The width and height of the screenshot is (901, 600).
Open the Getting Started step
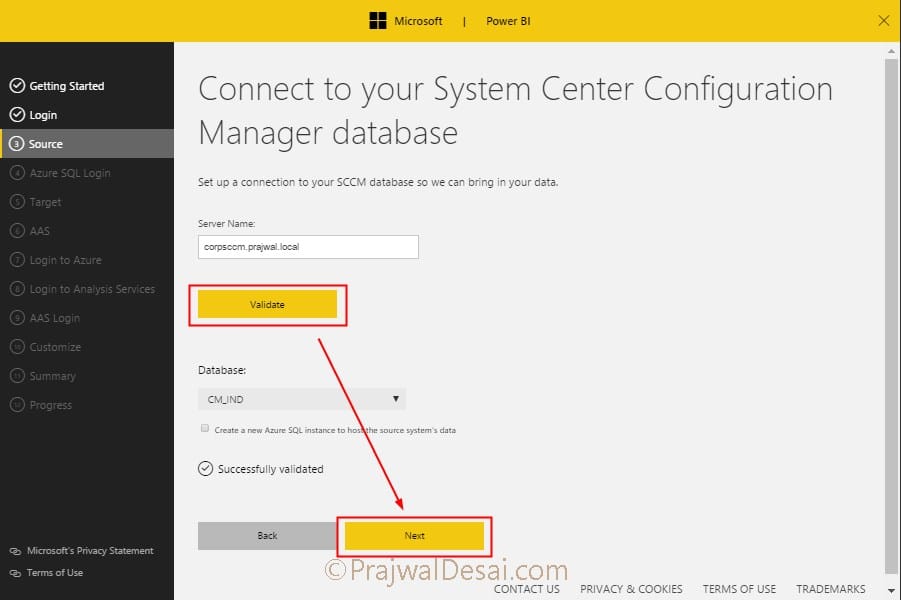click(67, 86)
